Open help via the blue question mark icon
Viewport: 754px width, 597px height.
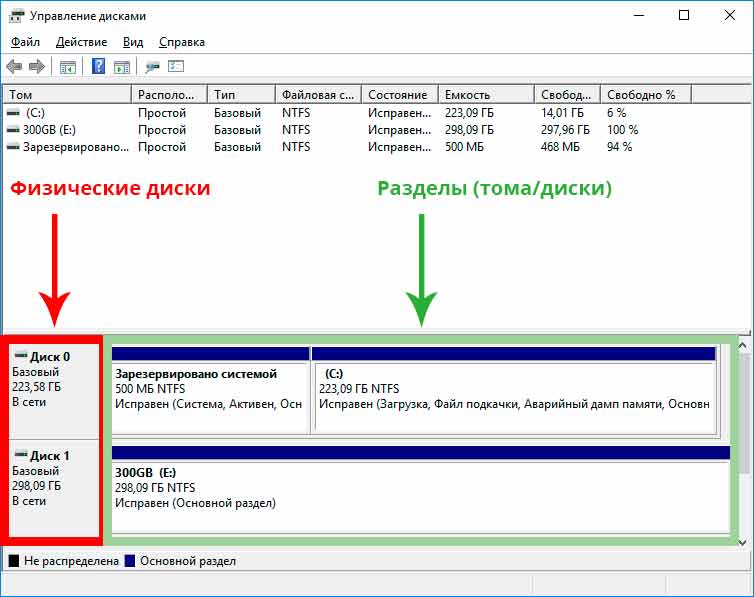pos(99,66)
